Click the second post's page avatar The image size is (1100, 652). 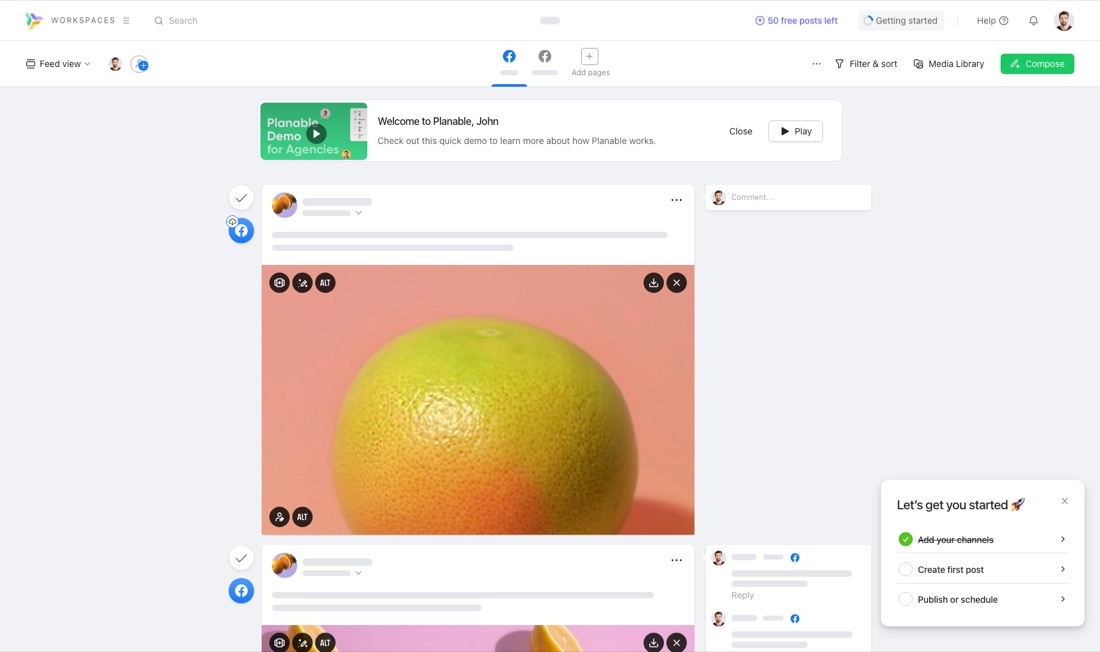coord(284,566)
